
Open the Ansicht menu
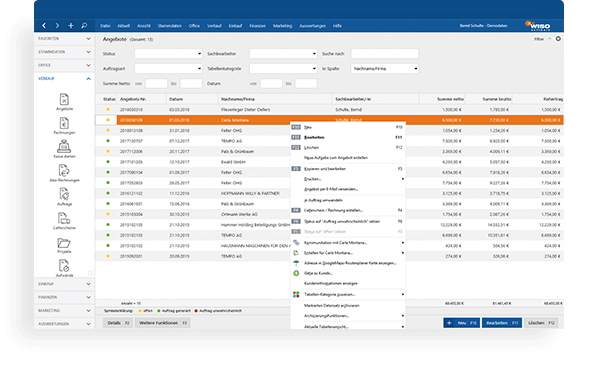click(x=144, y=26)
